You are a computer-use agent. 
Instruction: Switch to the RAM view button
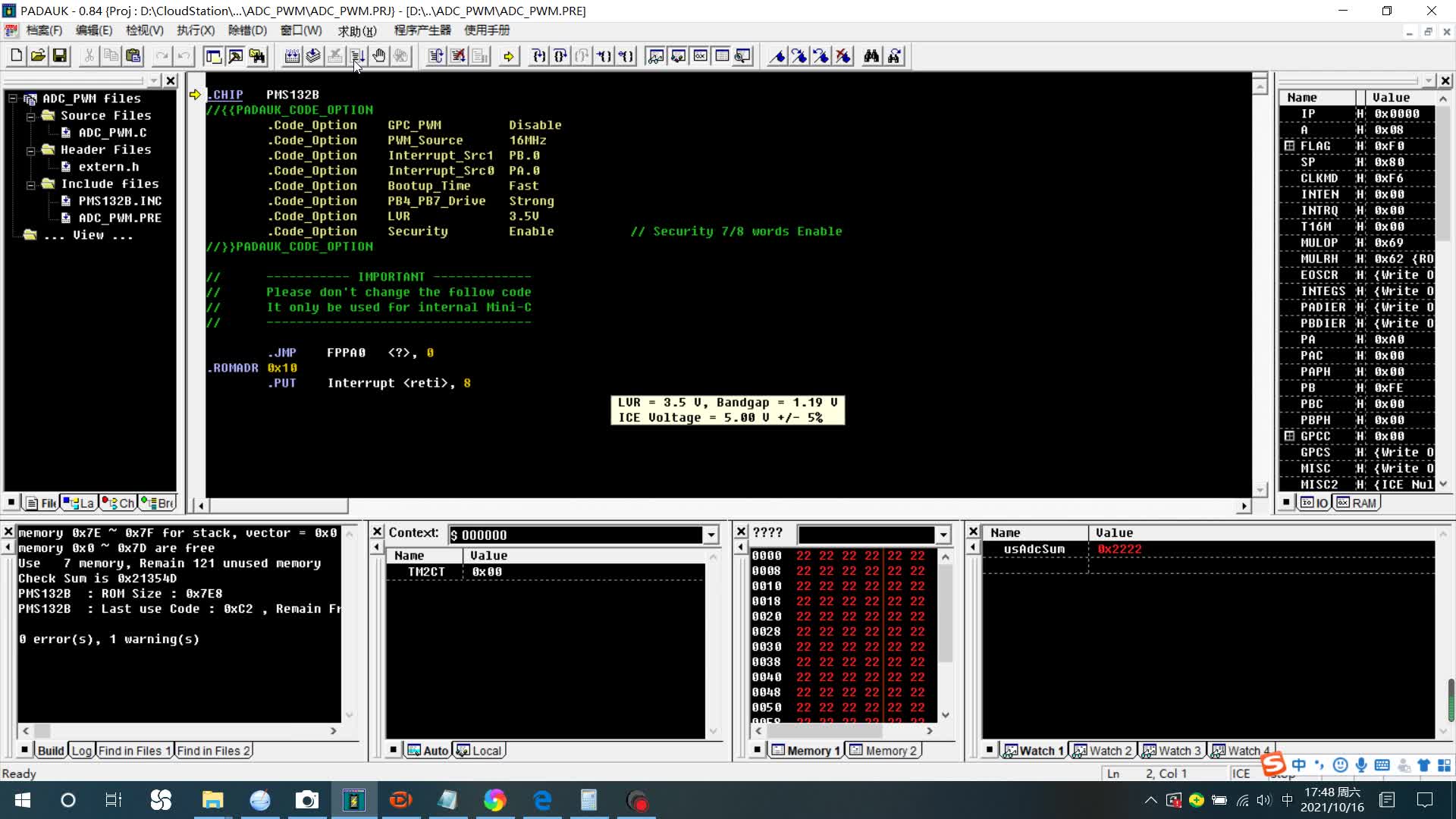click(1357, 502)
